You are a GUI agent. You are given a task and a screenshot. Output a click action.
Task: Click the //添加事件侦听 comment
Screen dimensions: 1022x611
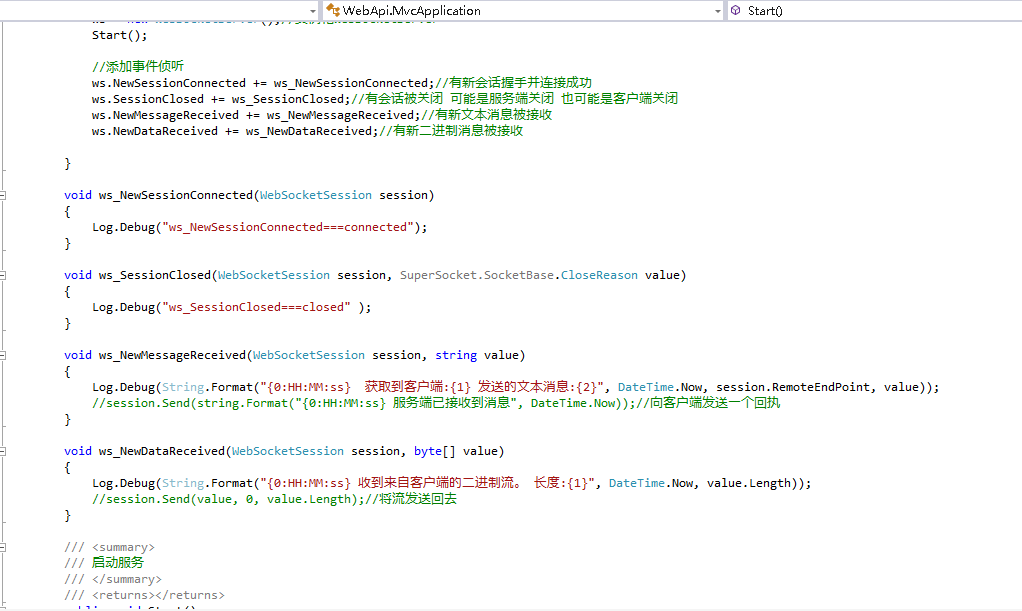[138, 67]
